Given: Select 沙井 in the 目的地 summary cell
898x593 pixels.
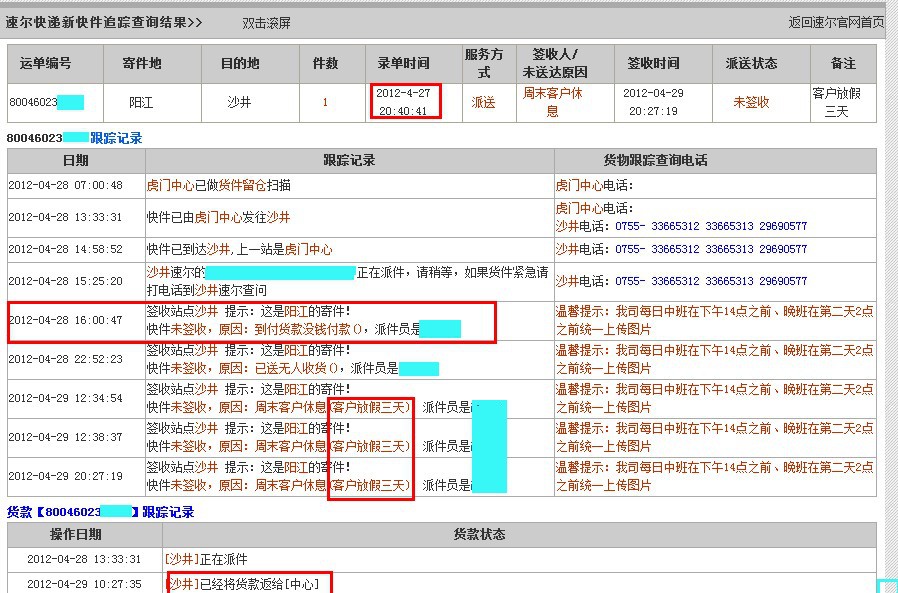Looking at the screenshot, I should [239, 103].
